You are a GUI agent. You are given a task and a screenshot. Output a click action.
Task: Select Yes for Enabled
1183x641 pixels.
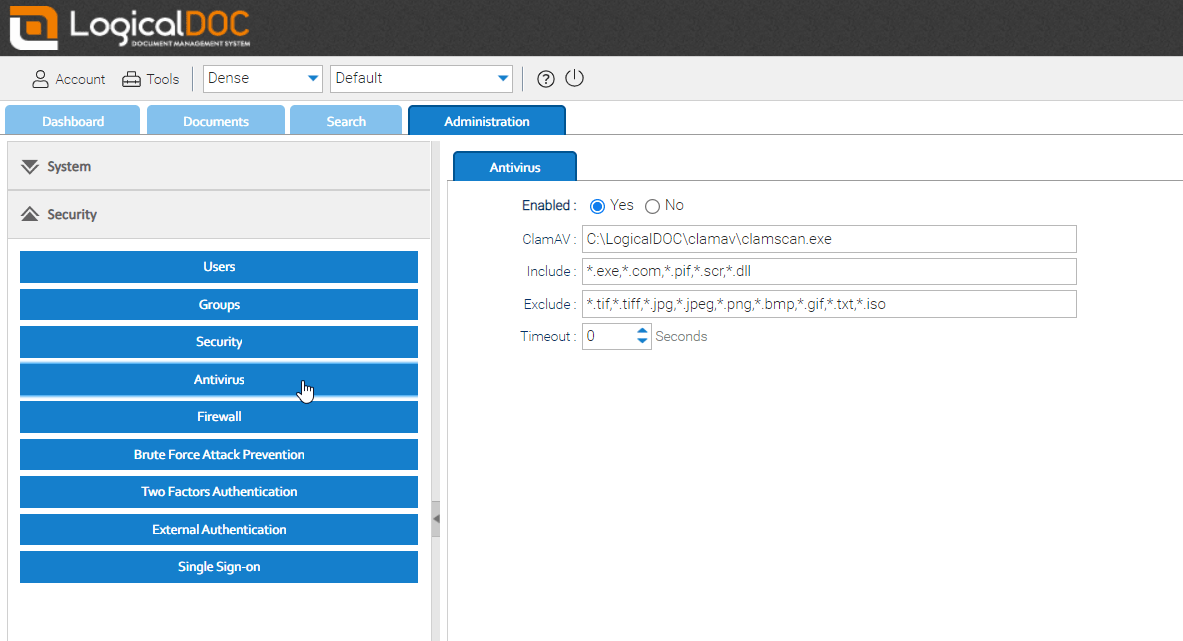pyautogui.click(x=597, y=206)
